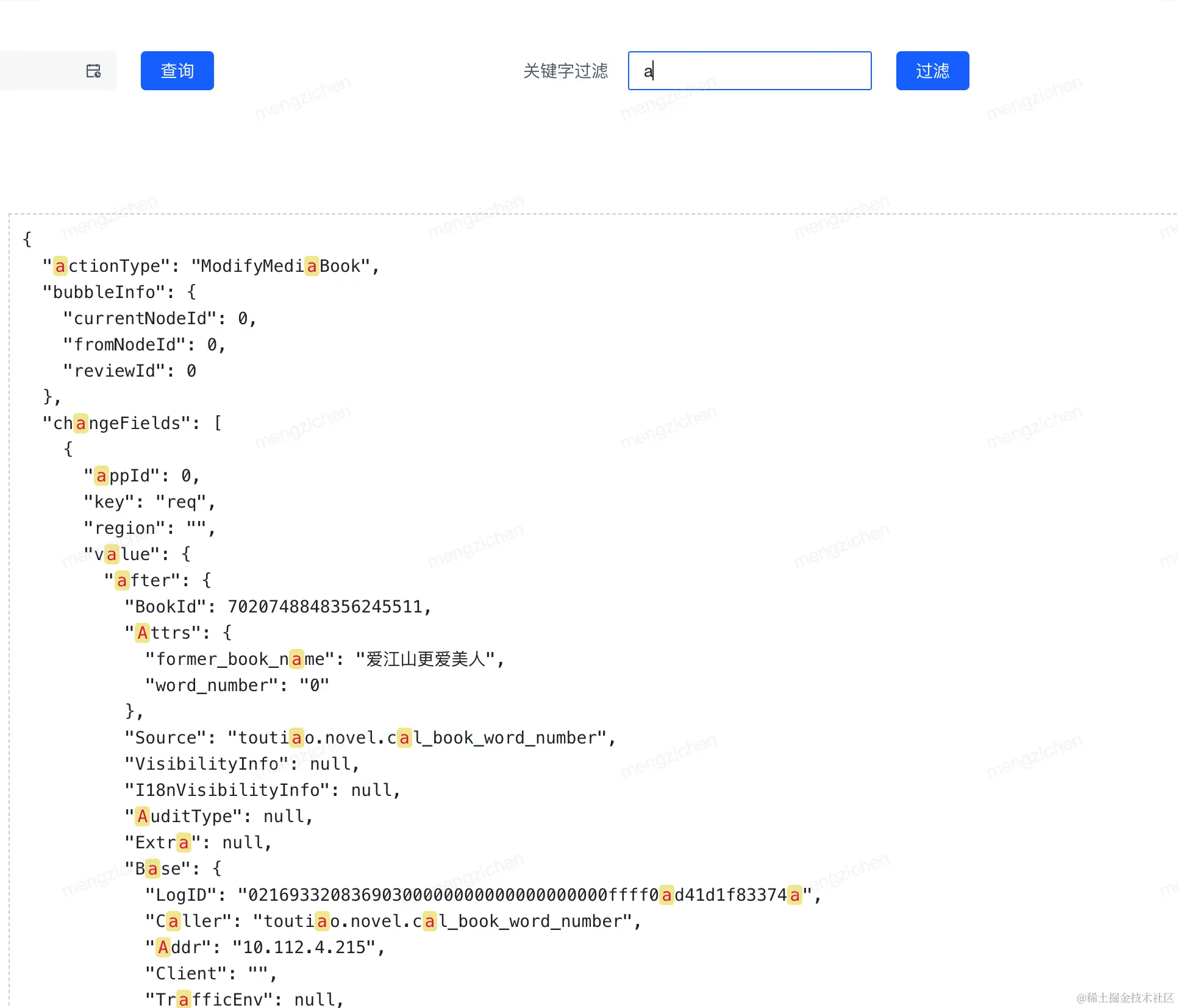Select the "former_book_name" line
This screenshot has width=1178, height=1008.
pos(323,659)
